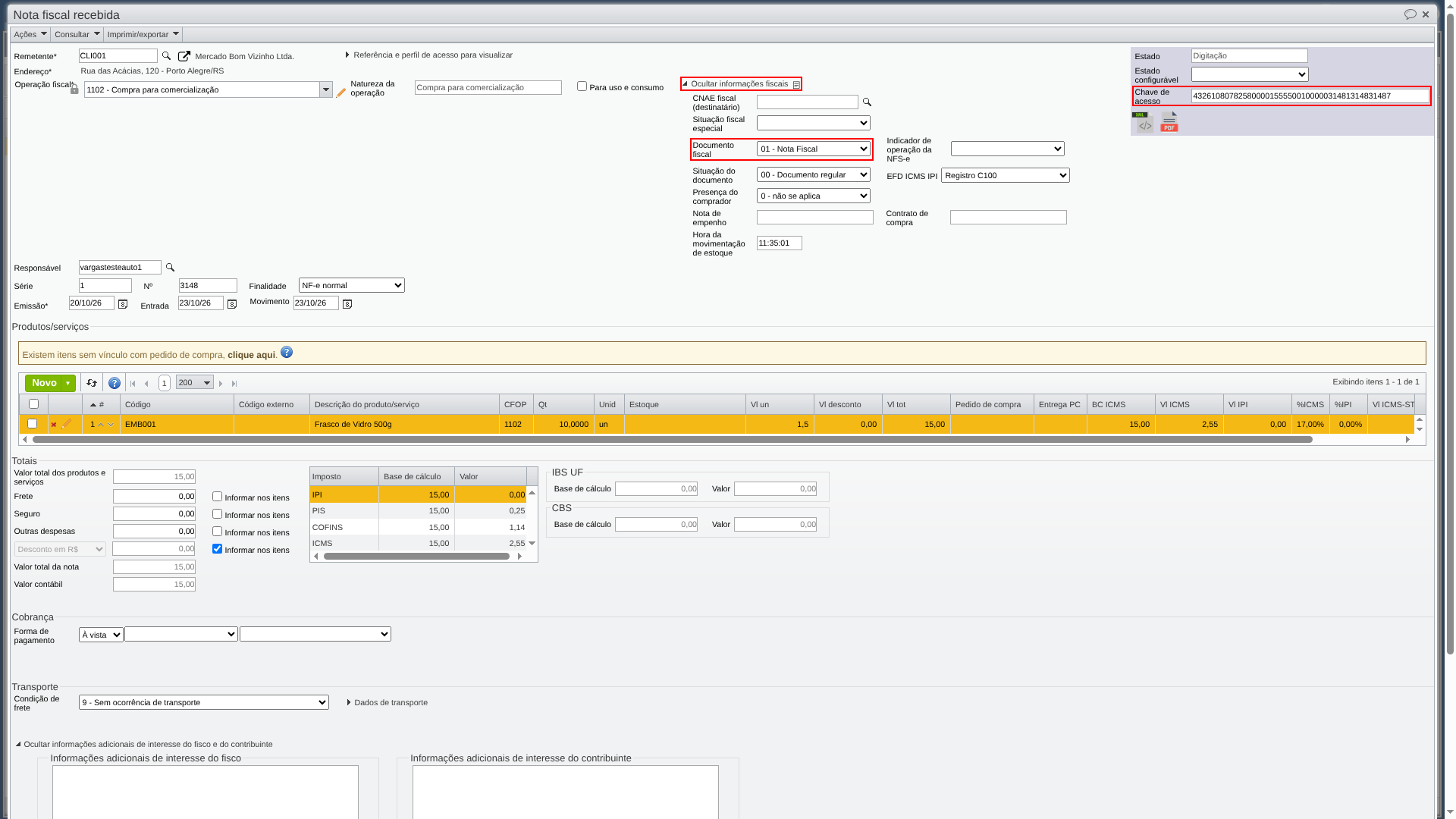Sort grid by Código column header

177,404
